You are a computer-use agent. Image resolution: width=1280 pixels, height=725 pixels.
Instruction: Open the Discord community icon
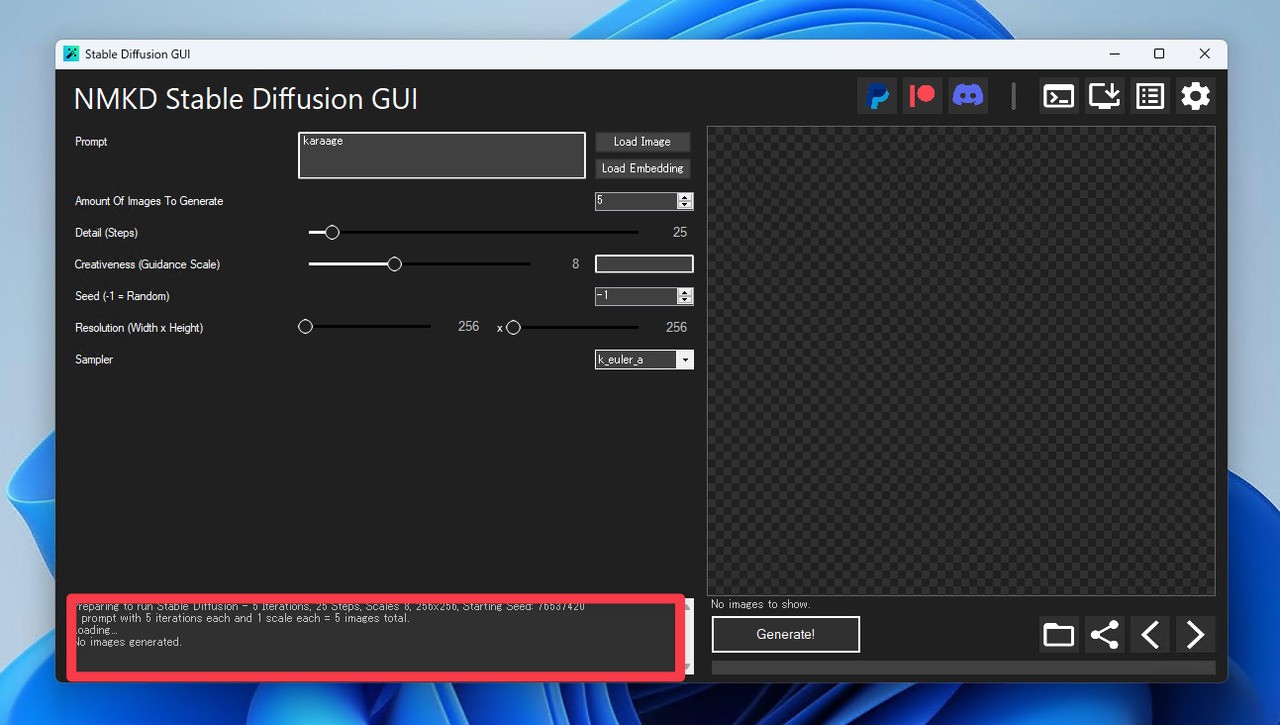click(x=967, y=95)
